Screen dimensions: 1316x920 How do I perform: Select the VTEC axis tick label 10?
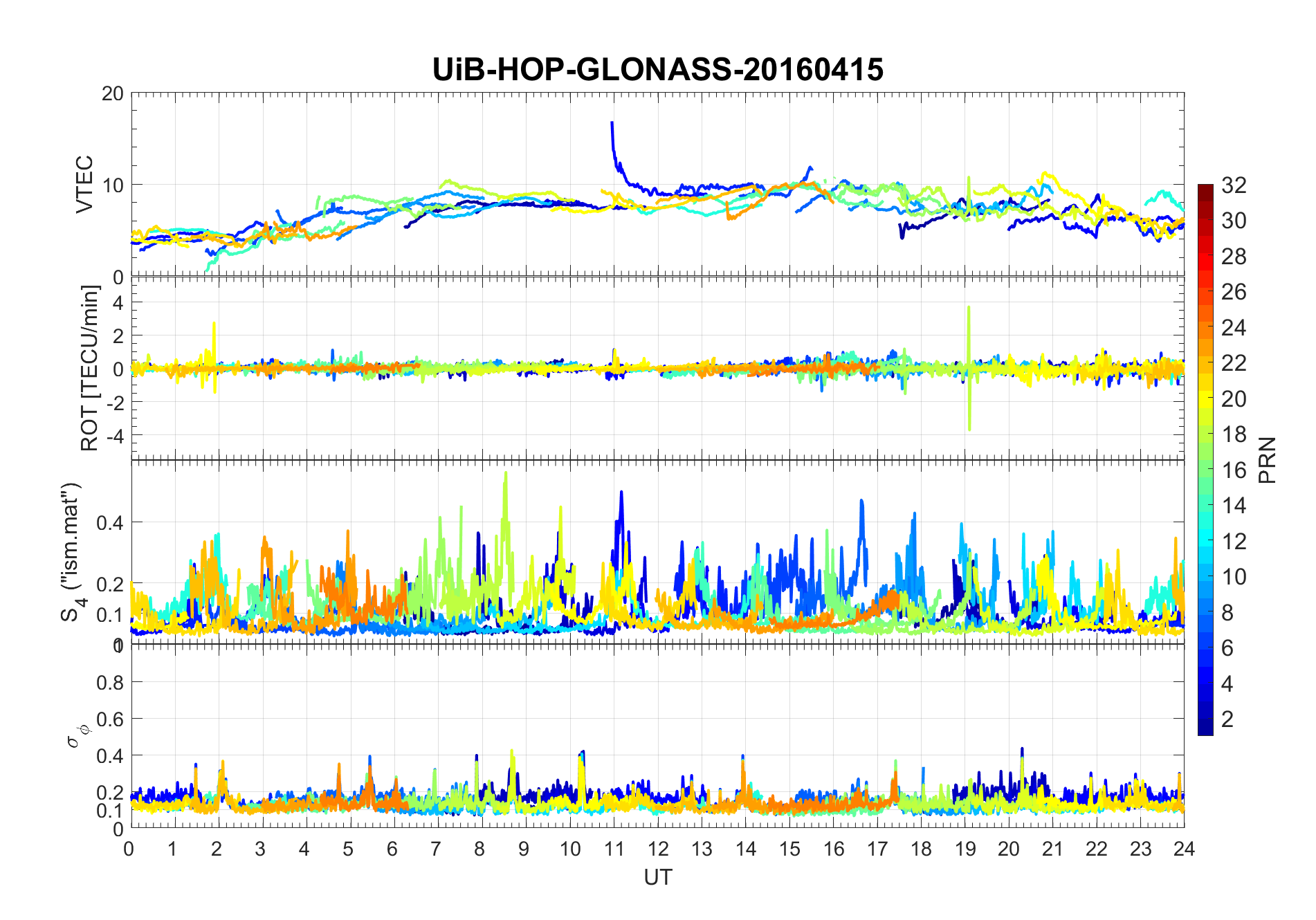tap(112, 185)
